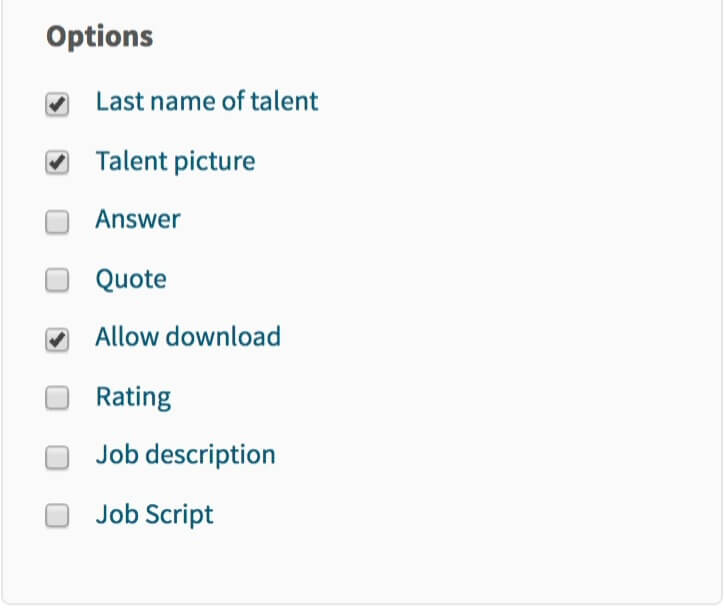Turn off the Allow download checkbox
This screenshot has height=608, width=725.
57,340
